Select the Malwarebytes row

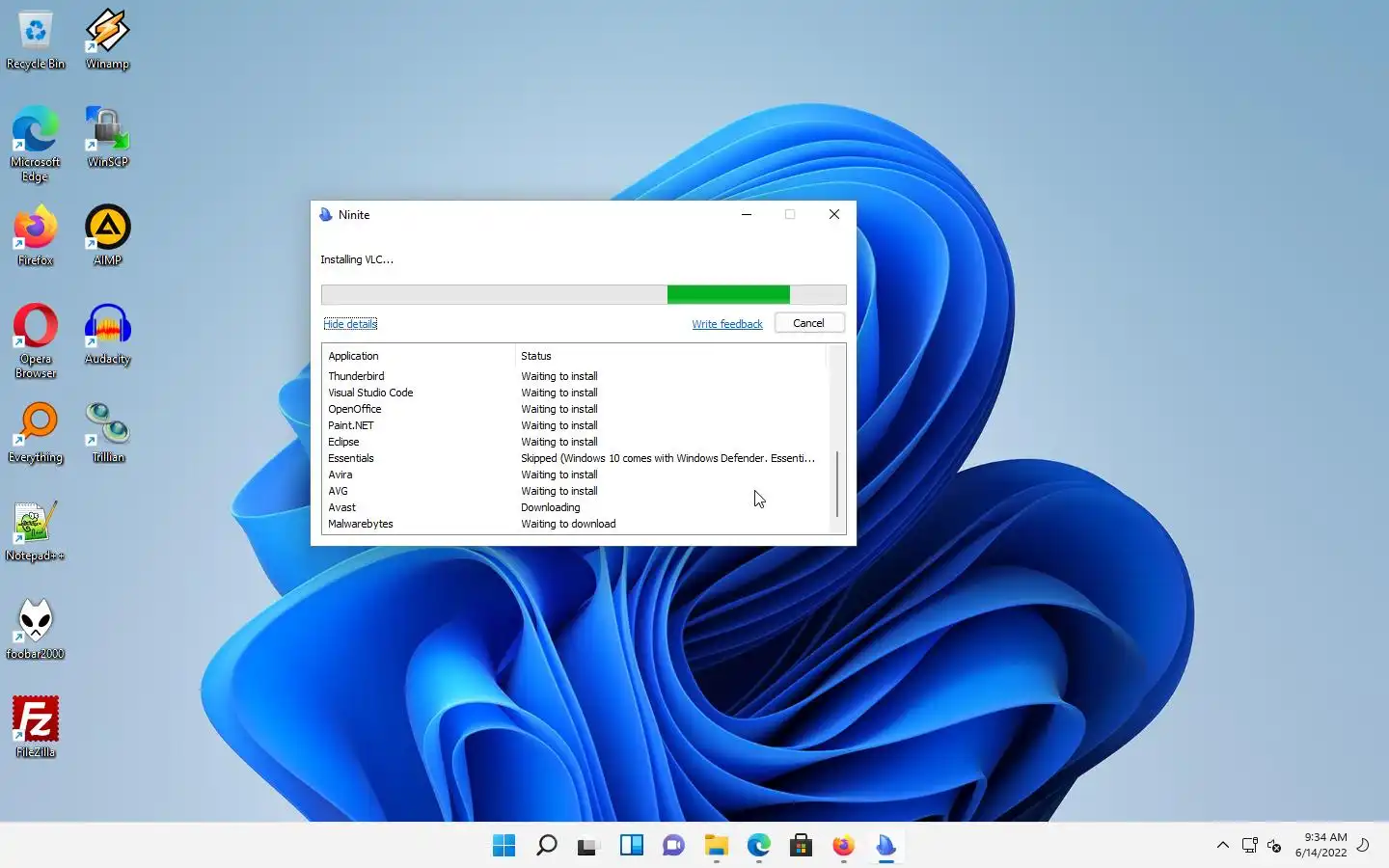[x=576, y=524]
